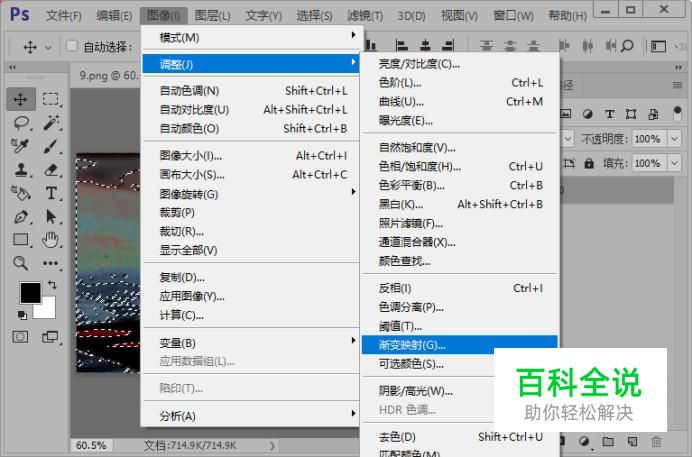This screenshot has height=457, width=692.
Task: Select the Eyedropper tool
Action: tap(20, 146)
